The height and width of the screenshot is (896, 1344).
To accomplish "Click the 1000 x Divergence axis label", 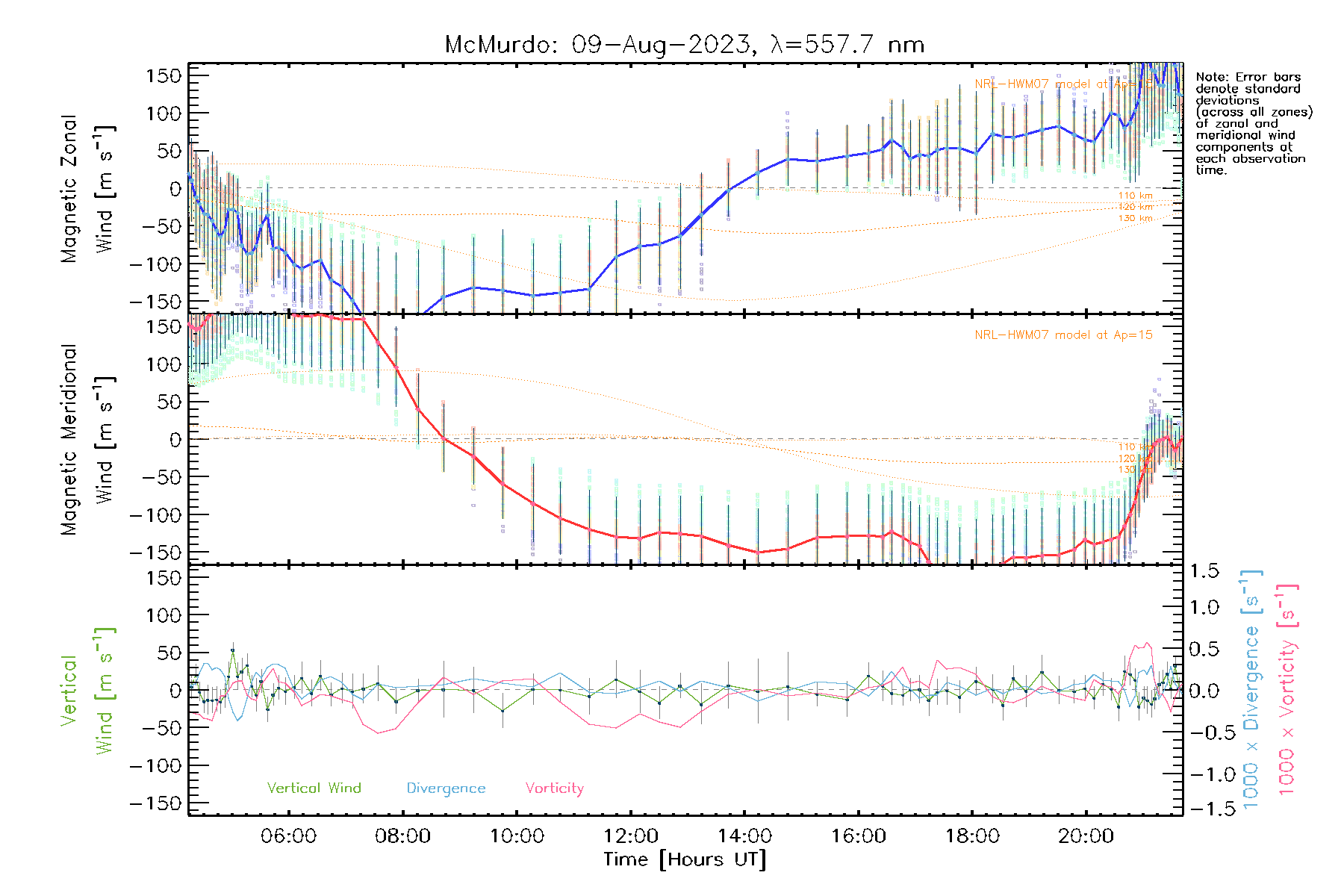I will click(x=1251, y=690).
